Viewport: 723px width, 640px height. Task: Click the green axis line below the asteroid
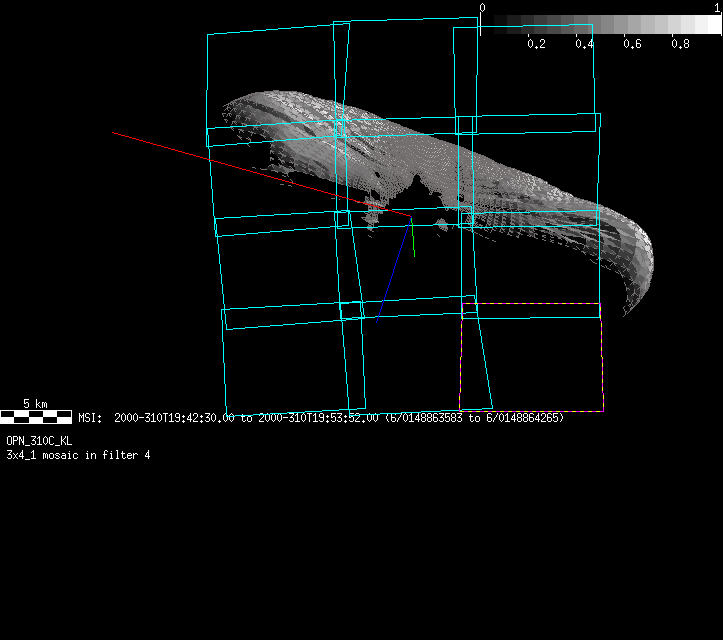coord(413,241)
